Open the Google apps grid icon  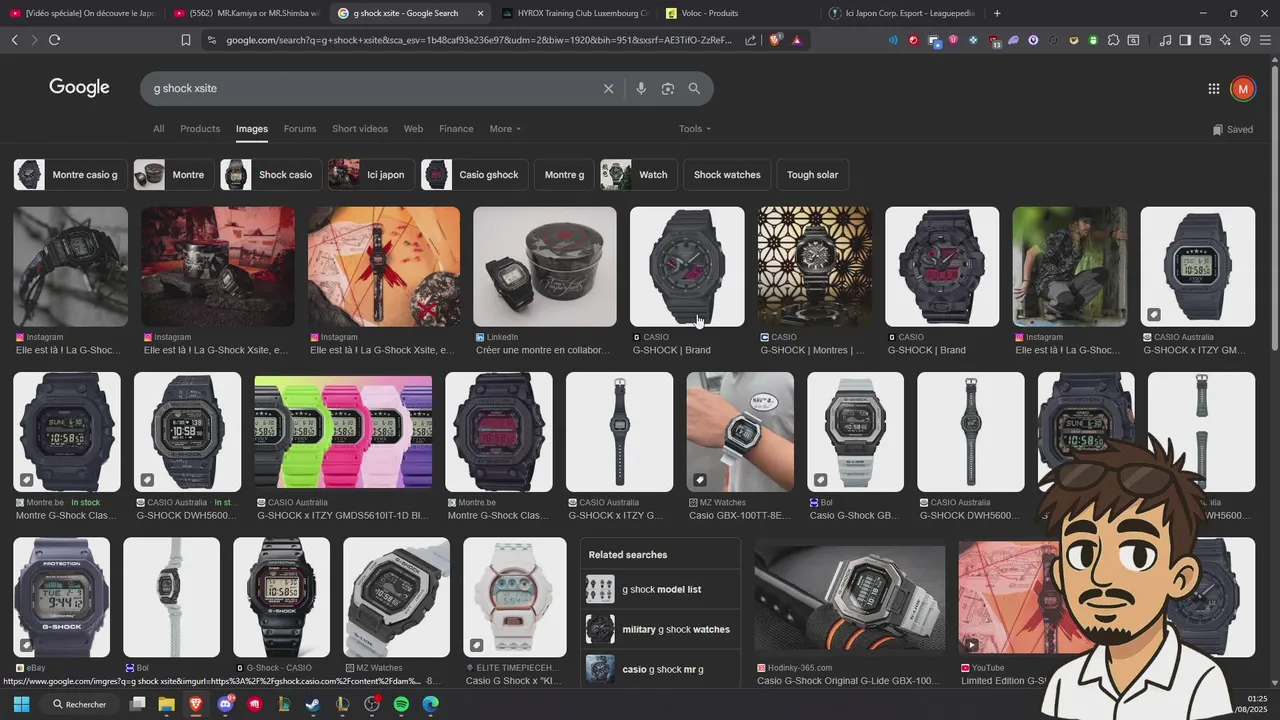[x=1214, y=89]
